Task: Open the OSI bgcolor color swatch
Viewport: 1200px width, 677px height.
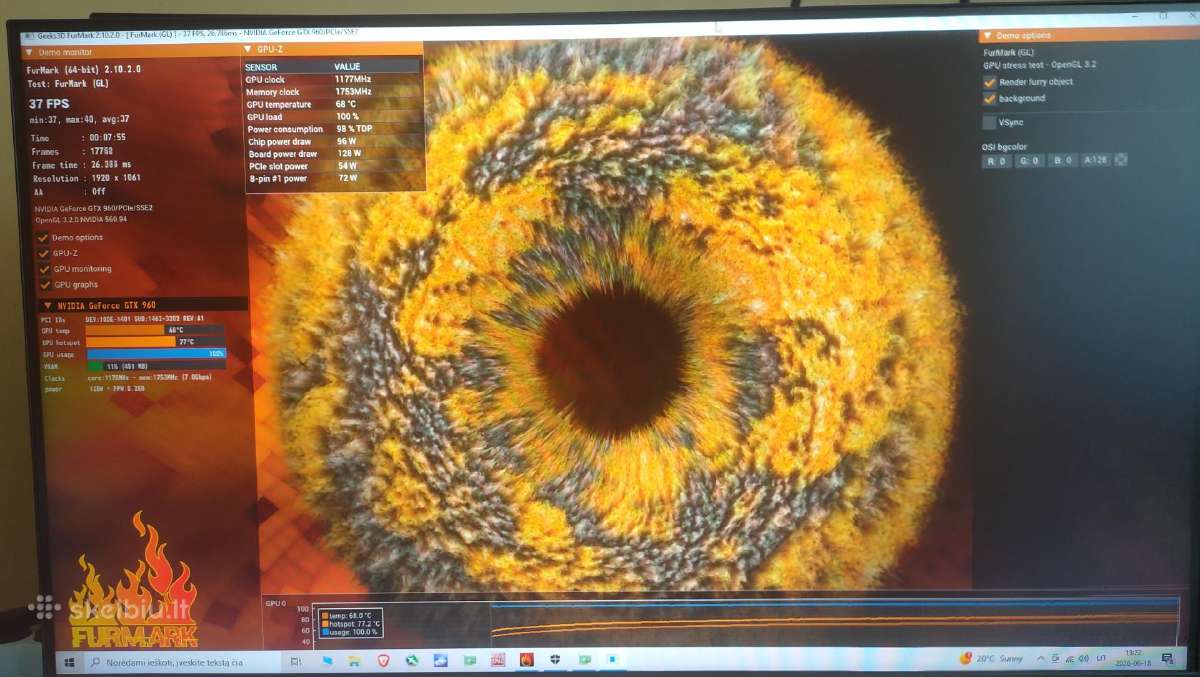Action: pos(1121,160)
